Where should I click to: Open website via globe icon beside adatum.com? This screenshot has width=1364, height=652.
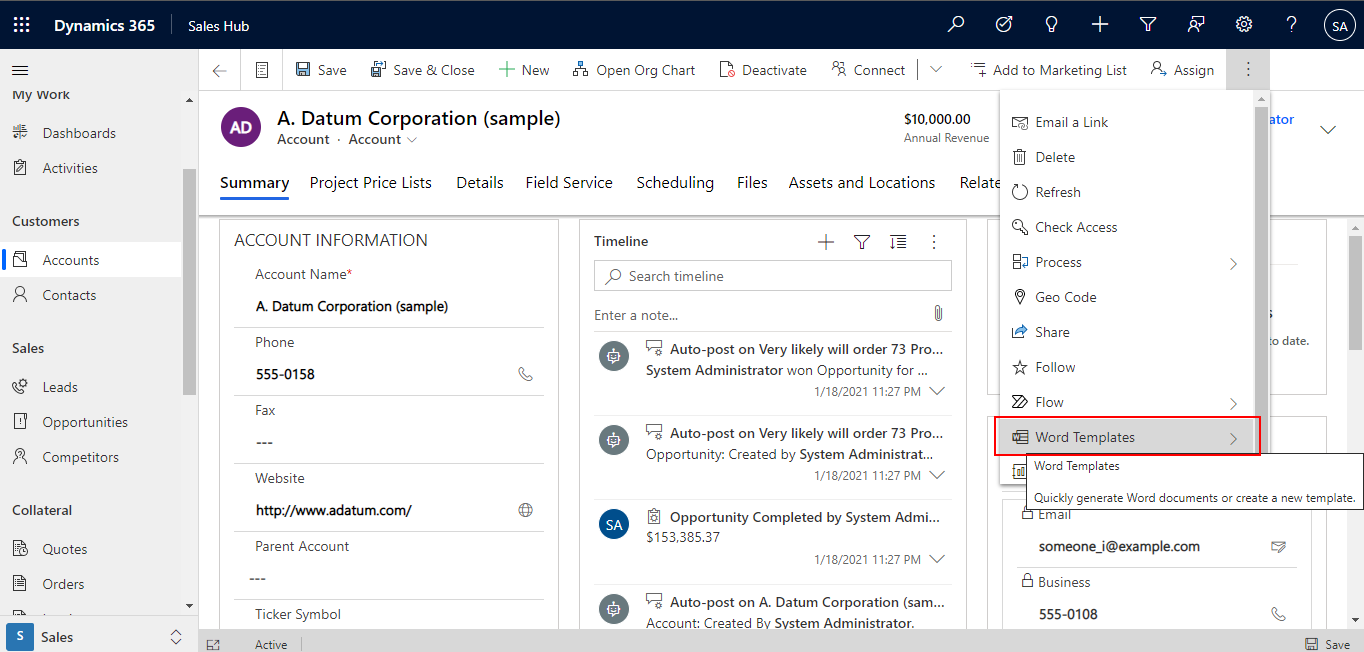point(525,510)
